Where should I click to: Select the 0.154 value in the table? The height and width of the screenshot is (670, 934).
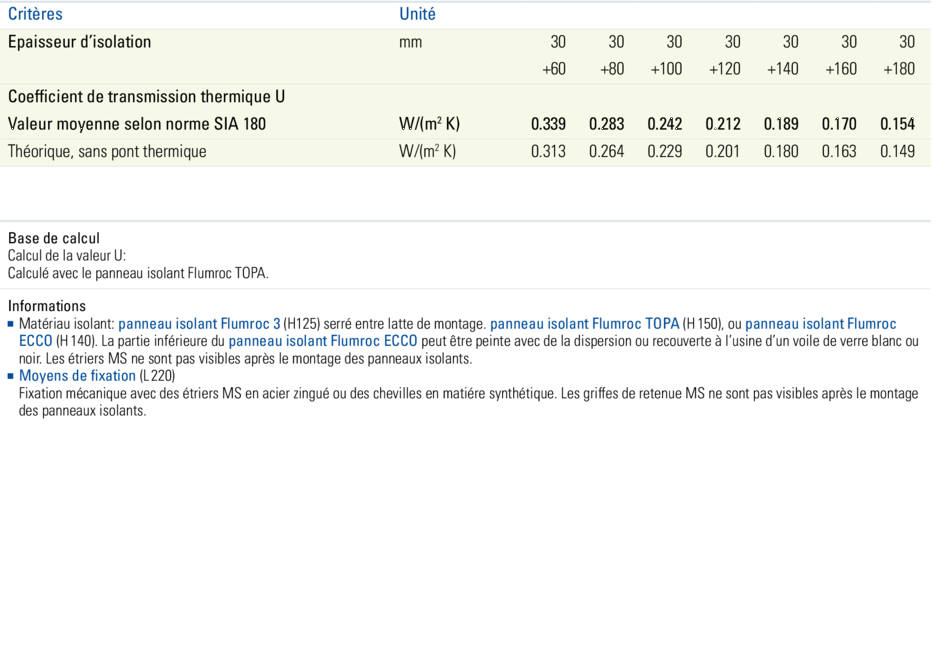[x=897, y=125]
